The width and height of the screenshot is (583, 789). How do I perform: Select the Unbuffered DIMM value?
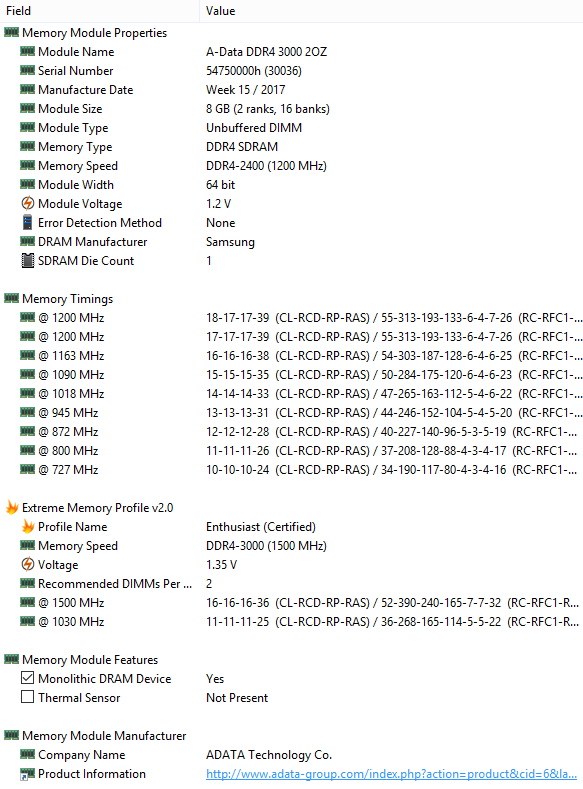254,128
